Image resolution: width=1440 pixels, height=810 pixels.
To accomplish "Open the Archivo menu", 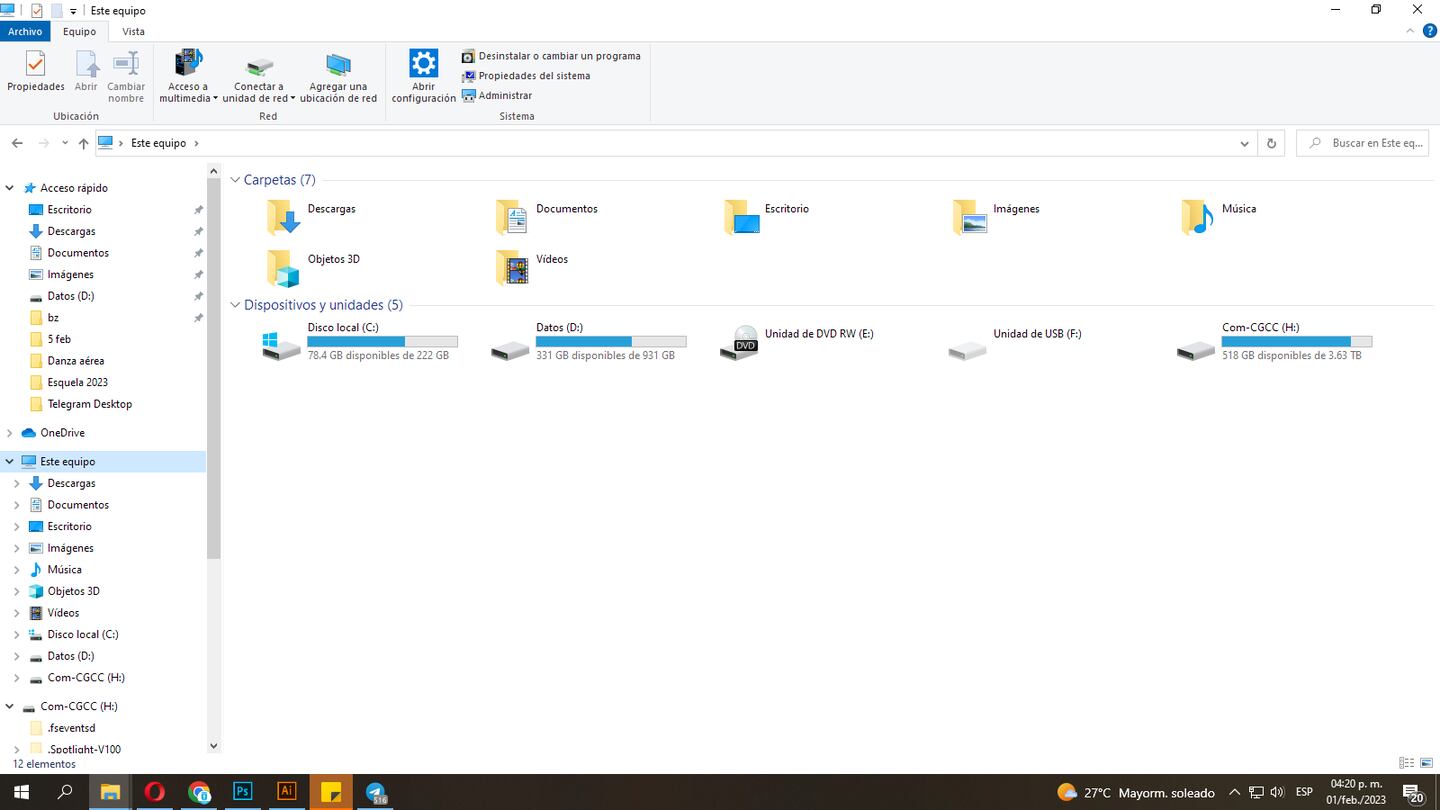I will (25, 31).
